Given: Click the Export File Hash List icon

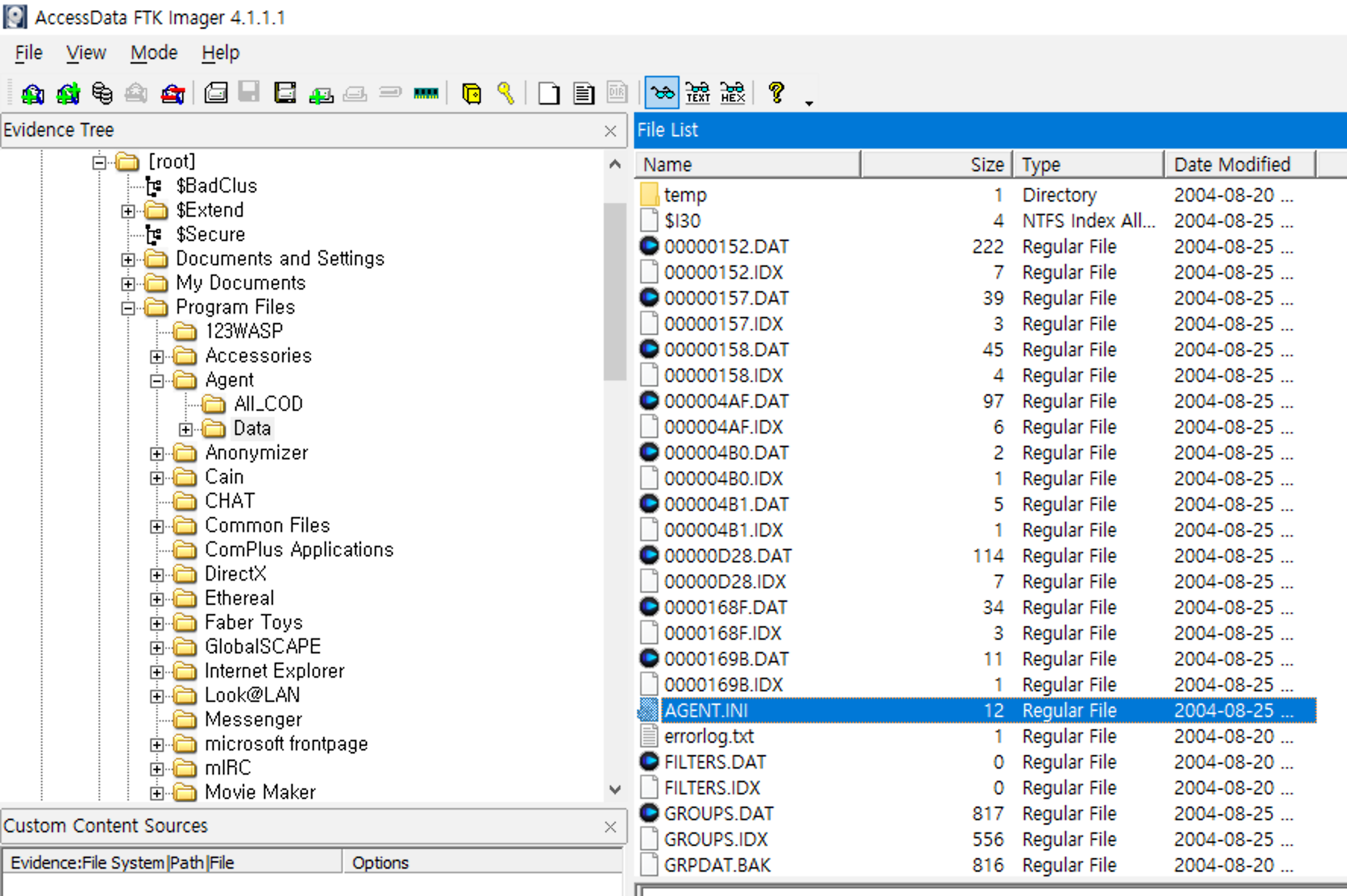Looking at the screenshot, I should coord(583,93).
